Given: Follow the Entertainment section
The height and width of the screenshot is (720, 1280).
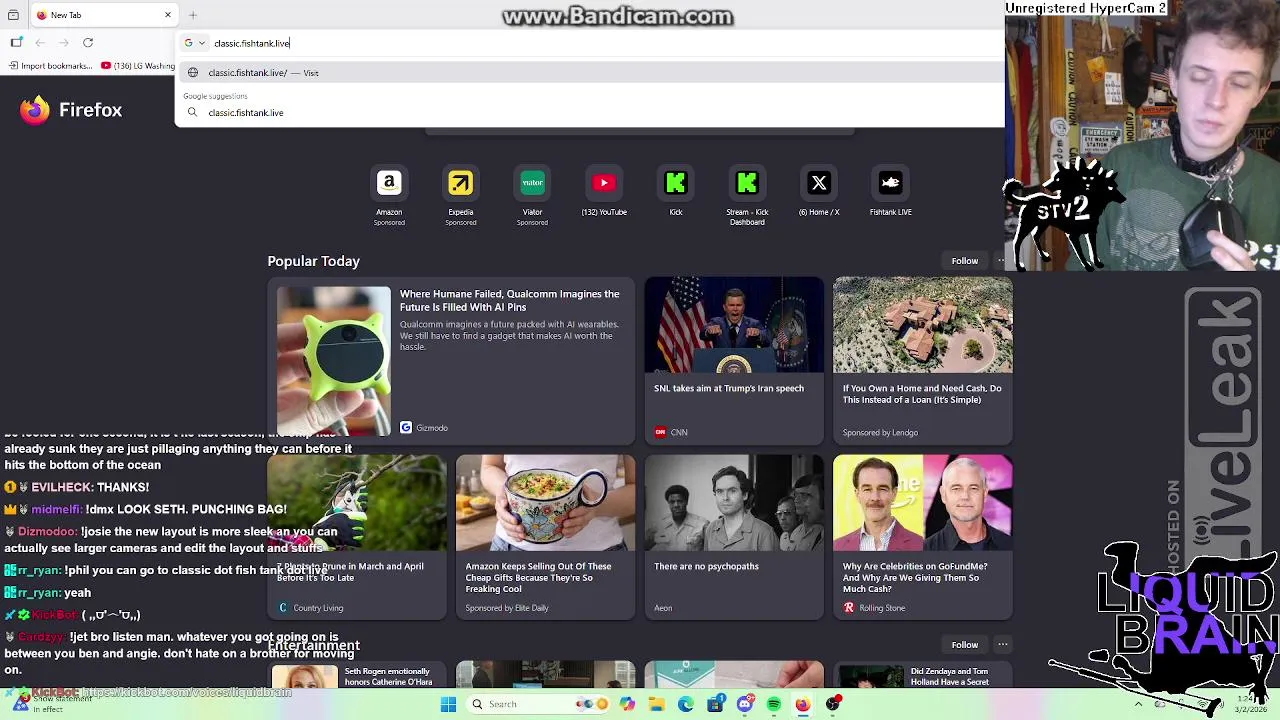Looking at the screenshot, I should coord(965,644).
